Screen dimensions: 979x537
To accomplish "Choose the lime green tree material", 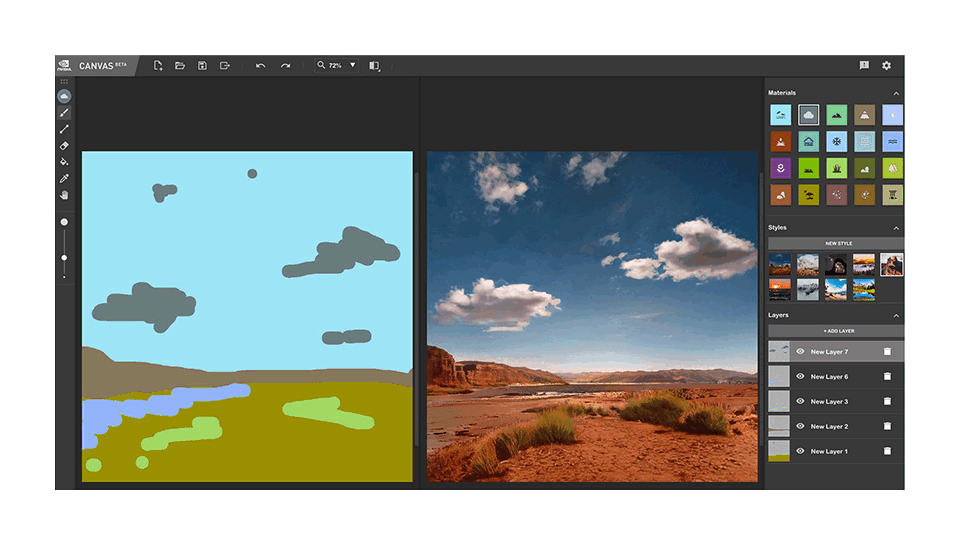I will click(x=893, y=169).
